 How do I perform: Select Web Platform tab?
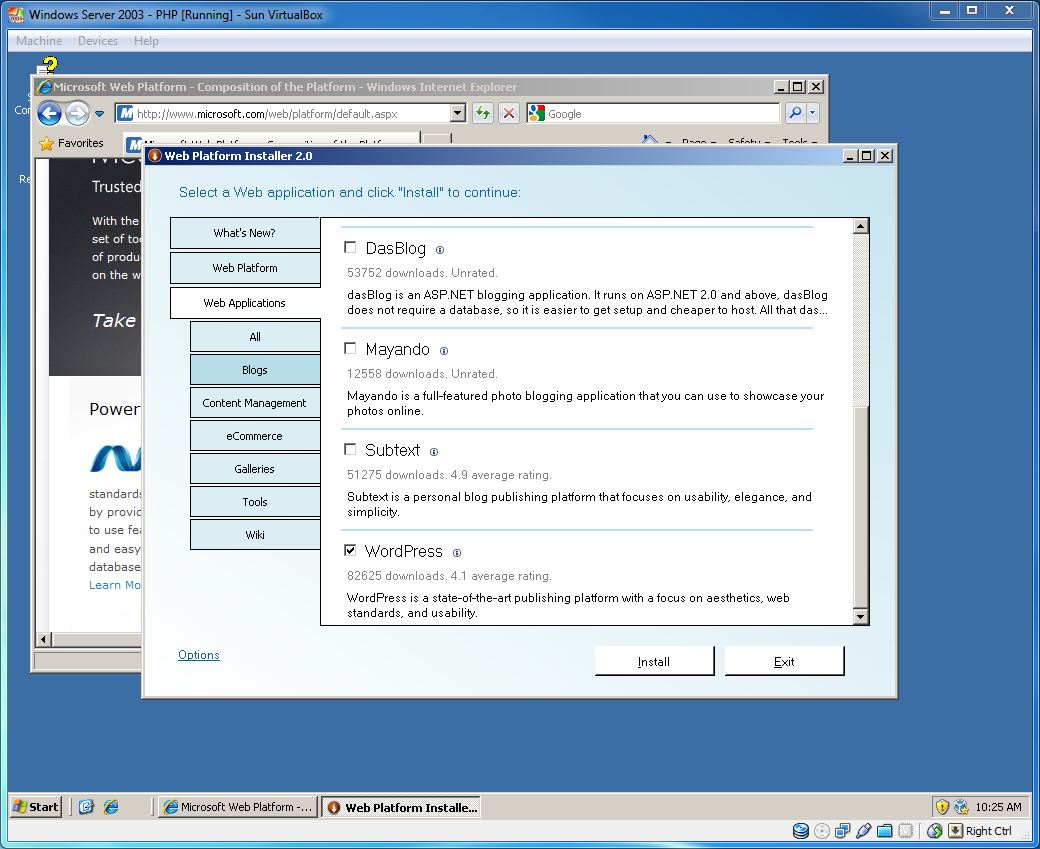click(x=245, y=268)
